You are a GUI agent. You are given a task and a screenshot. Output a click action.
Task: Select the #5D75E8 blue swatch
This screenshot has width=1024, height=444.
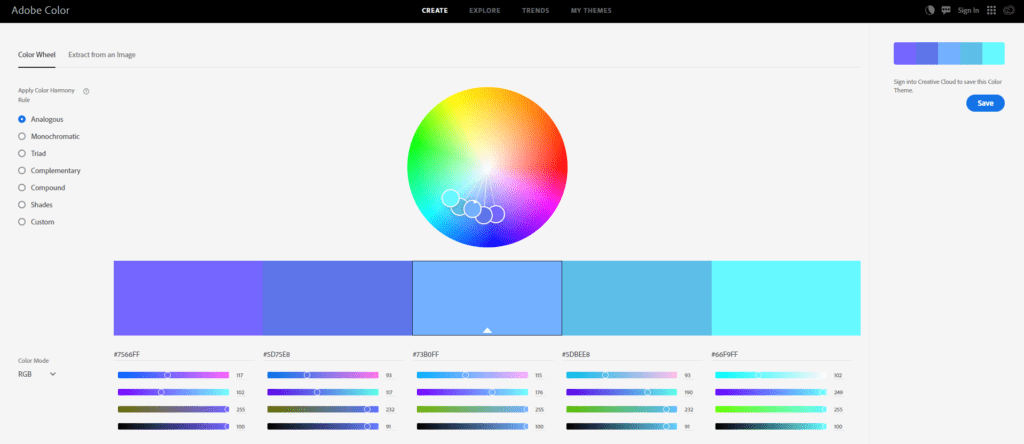(337, 298)
